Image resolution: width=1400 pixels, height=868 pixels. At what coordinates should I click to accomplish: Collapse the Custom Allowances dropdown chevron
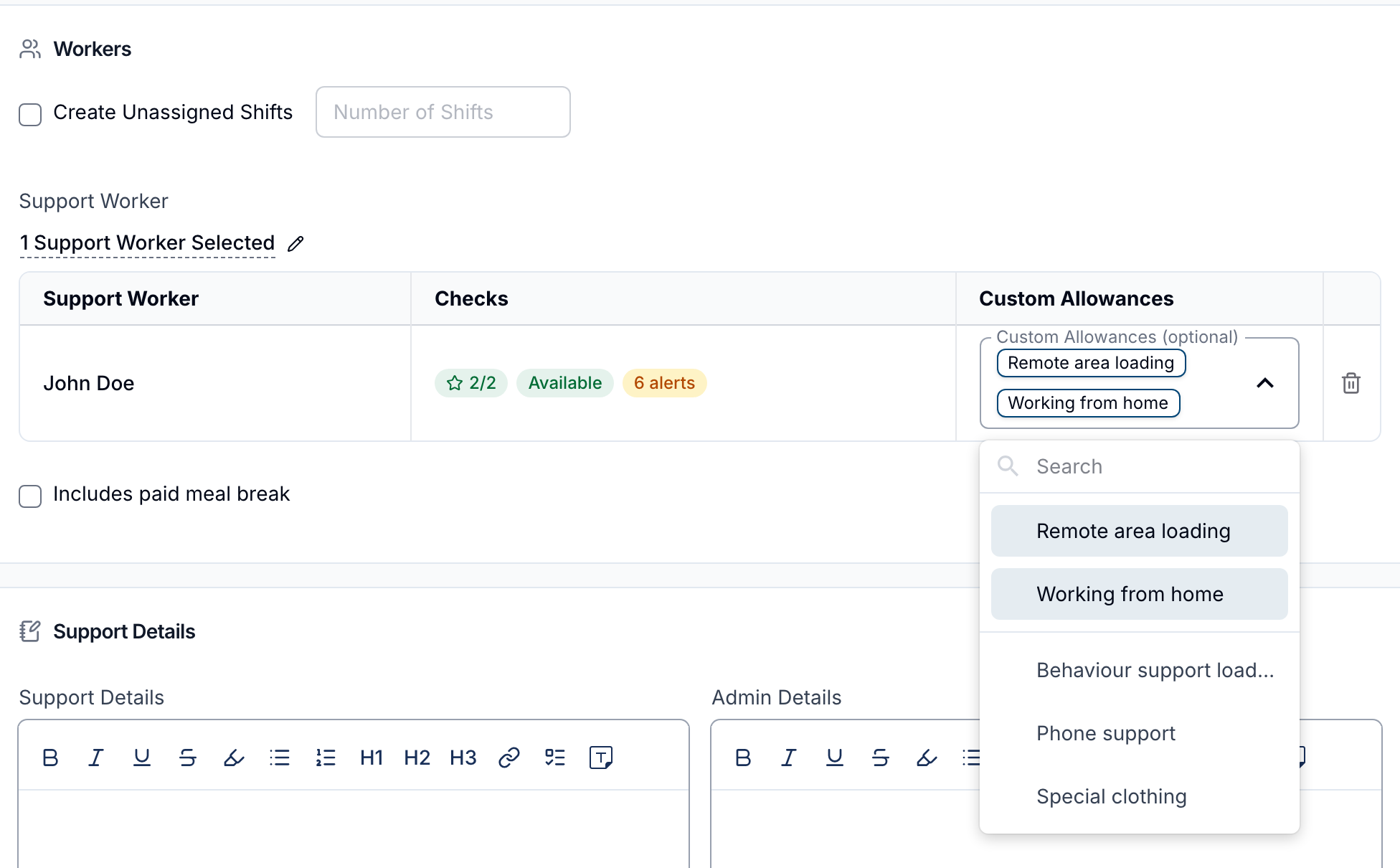point(1265,383)
